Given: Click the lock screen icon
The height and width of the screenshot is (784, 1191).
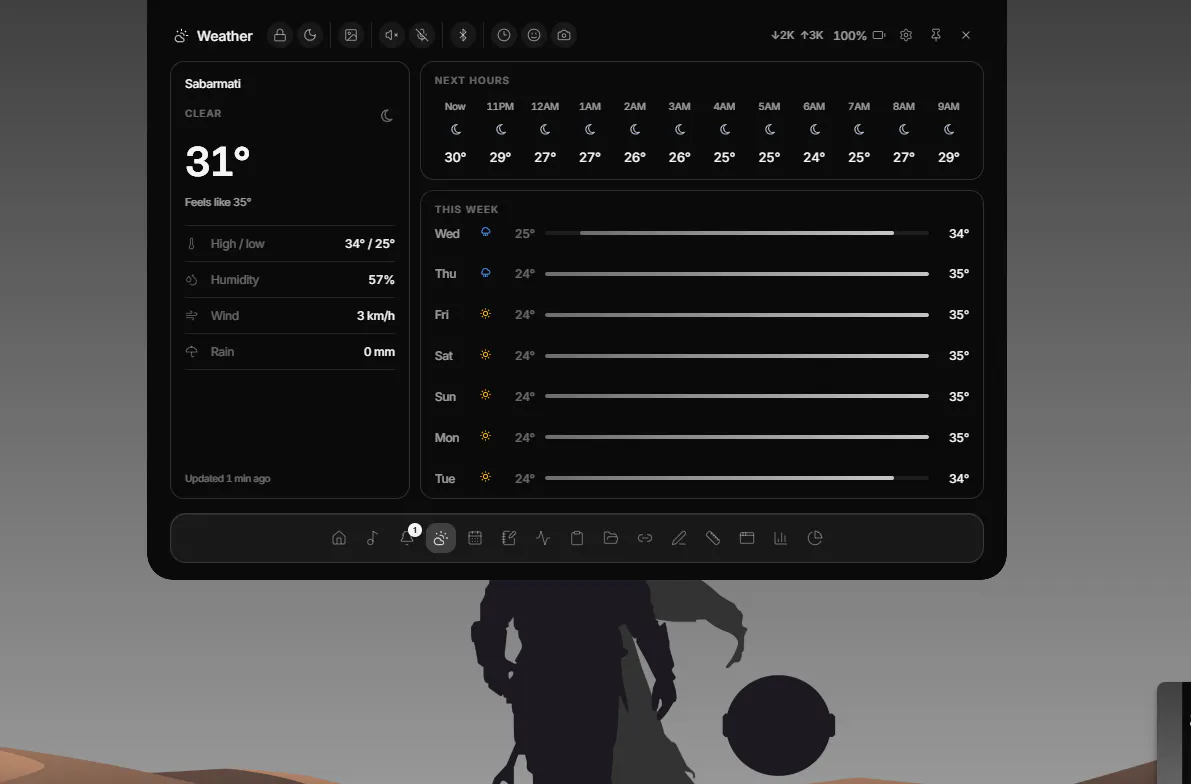Looking at the screenshot, I should (x=280, y=35).
